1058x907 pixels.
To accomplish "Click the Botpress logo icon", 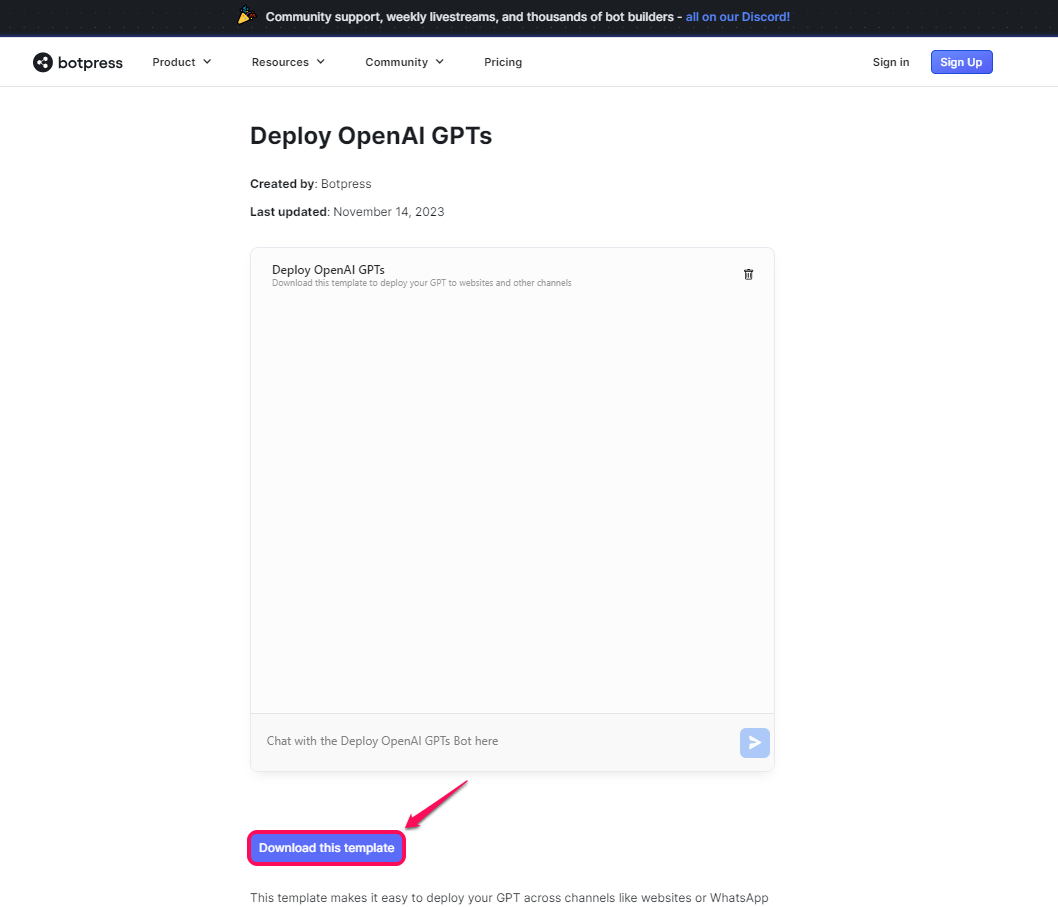I will pyautogui.click(x=43, y=62).
